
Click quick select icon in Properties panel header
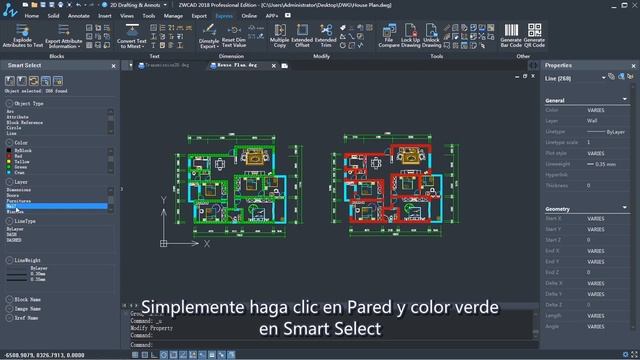coord(621,76)
